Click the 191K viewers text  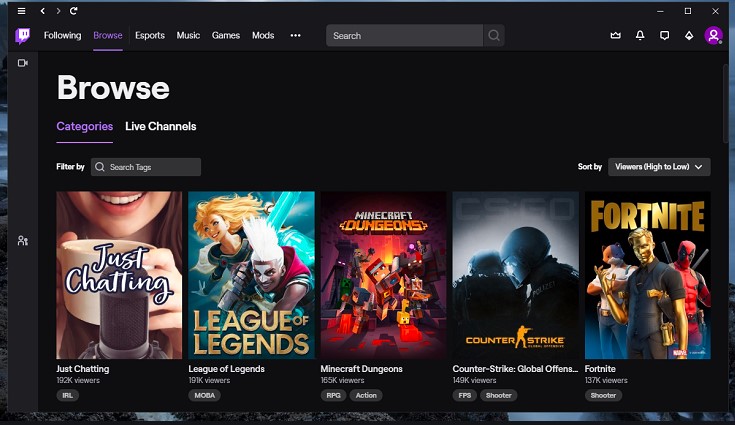click(209, 380)
